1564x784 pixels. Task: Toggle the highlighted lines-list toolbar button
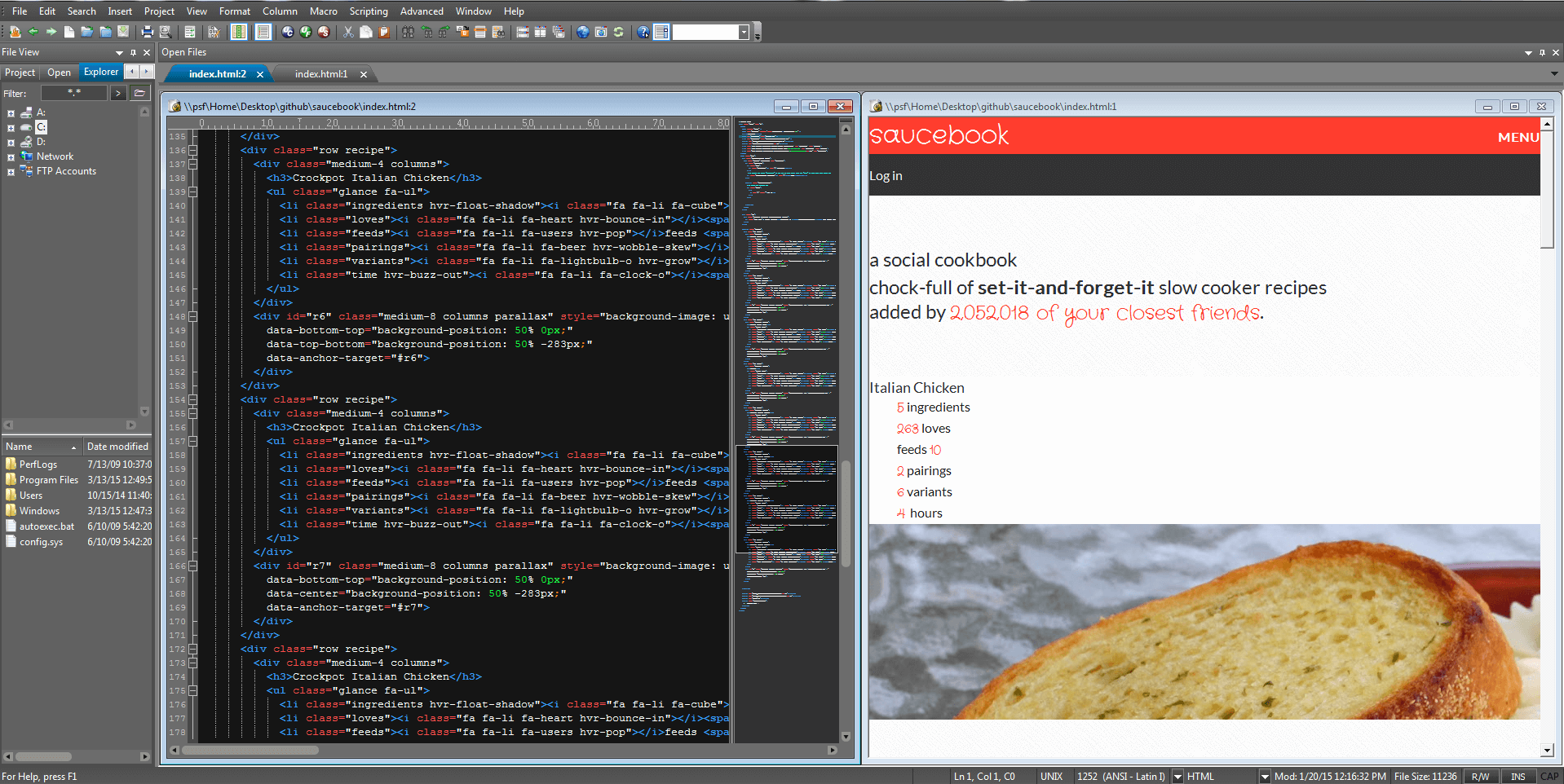pos(263,32)
